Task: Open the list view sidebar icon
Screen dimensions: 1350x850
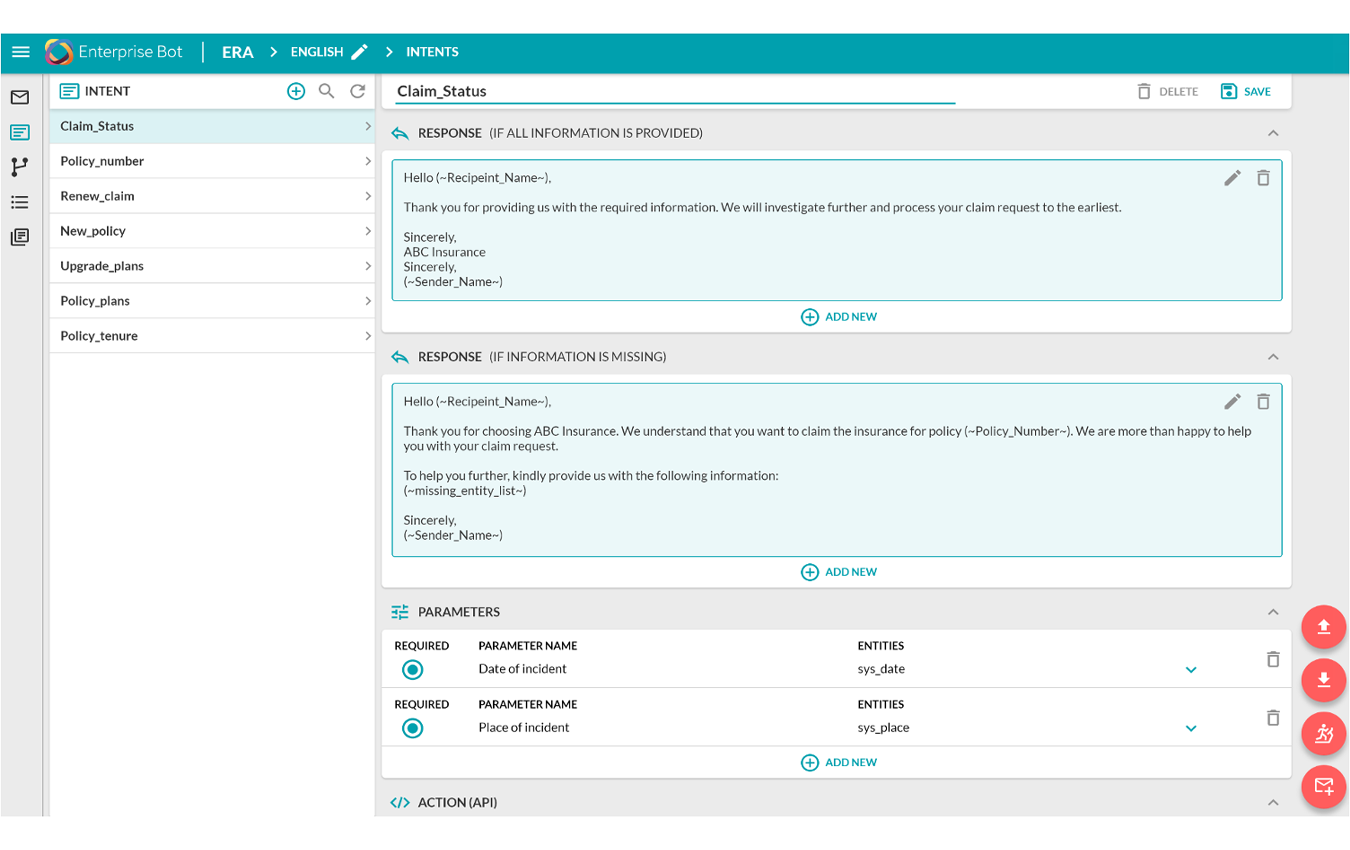Action: pyautogui.click(x=20, y=202)
